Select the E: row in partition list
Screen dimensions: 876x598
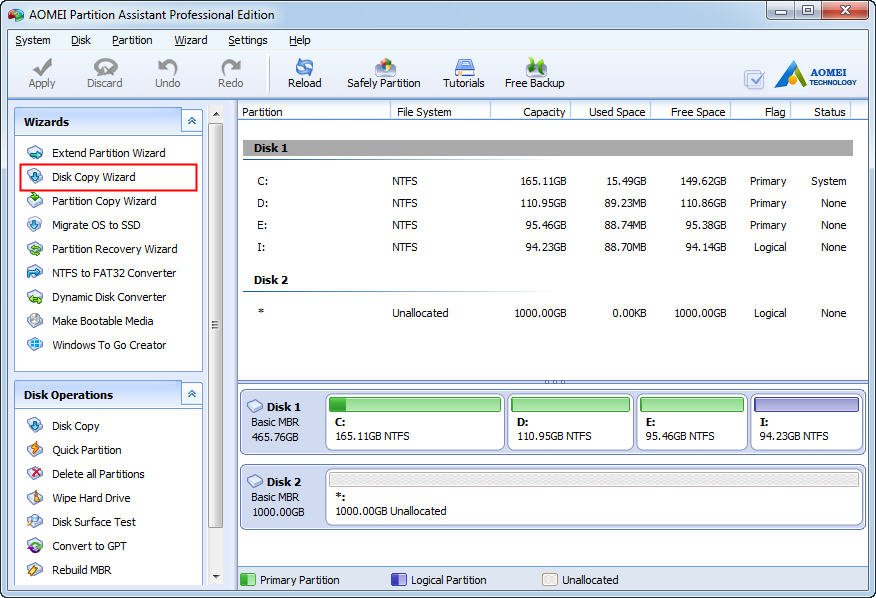coord(548,225)
